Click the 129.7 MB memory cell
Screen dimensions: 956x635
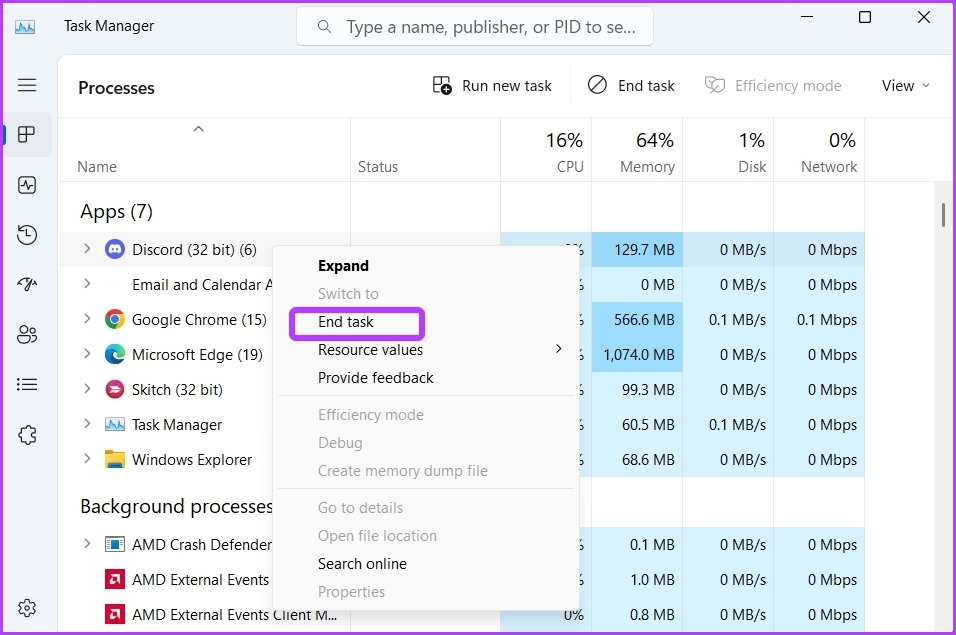click(x=637, y=249)
